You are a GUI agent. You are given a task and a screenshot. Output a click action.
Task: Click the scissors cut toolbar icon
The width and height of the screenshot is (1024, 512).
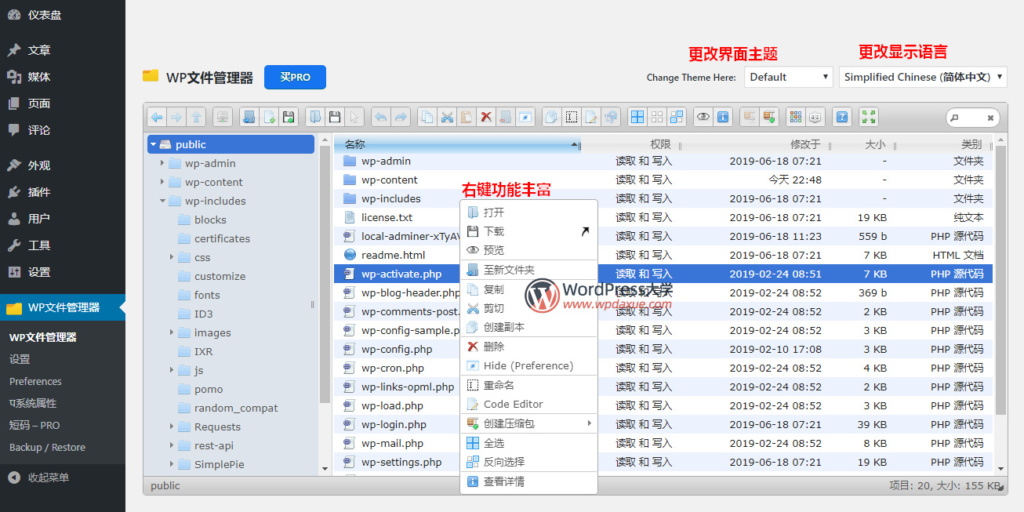pos(446,117)
